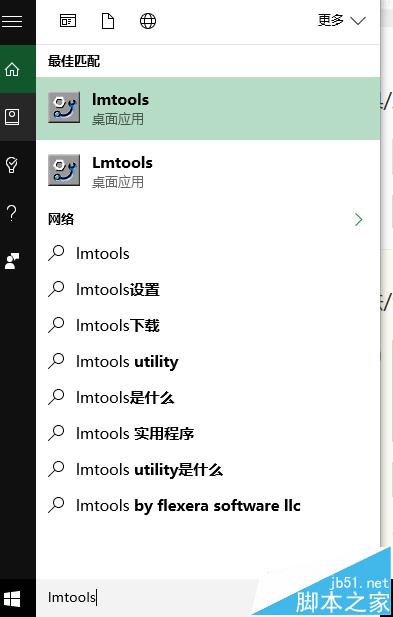The image size is (393, 617).
Task: Expand 网络 results with the arrow
Action: click(x=358, y=220)
